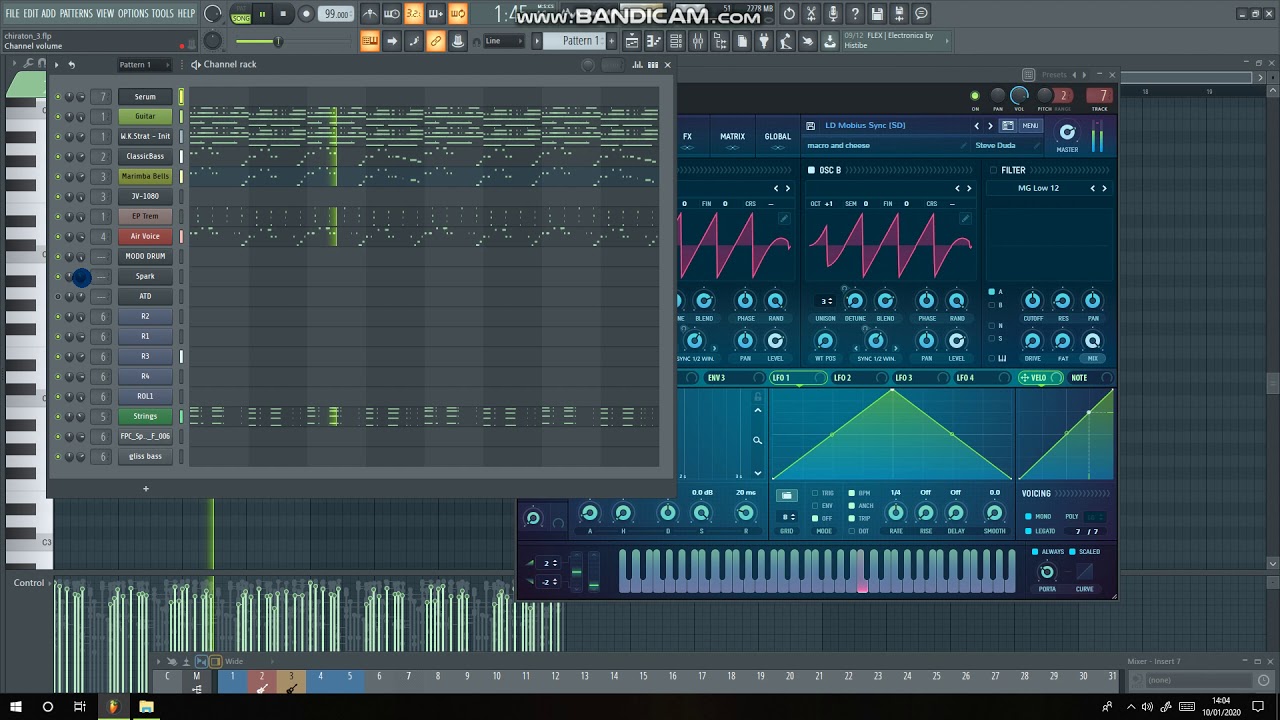Open Windows Start menu

15,707
